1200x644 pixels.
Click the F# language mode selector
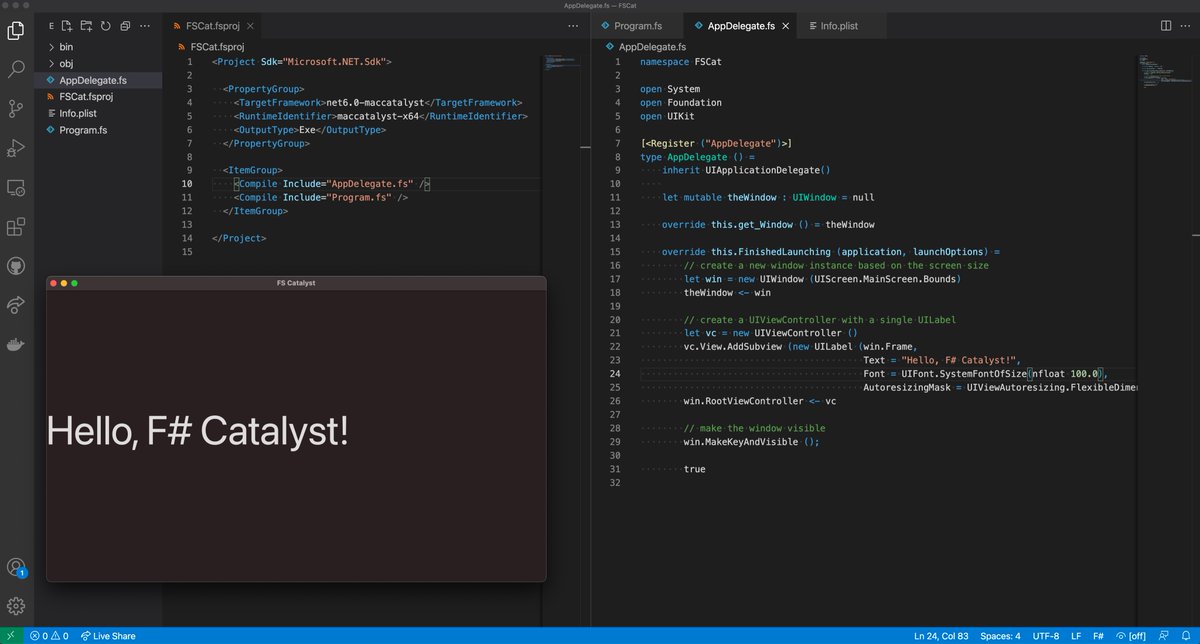1098,636
